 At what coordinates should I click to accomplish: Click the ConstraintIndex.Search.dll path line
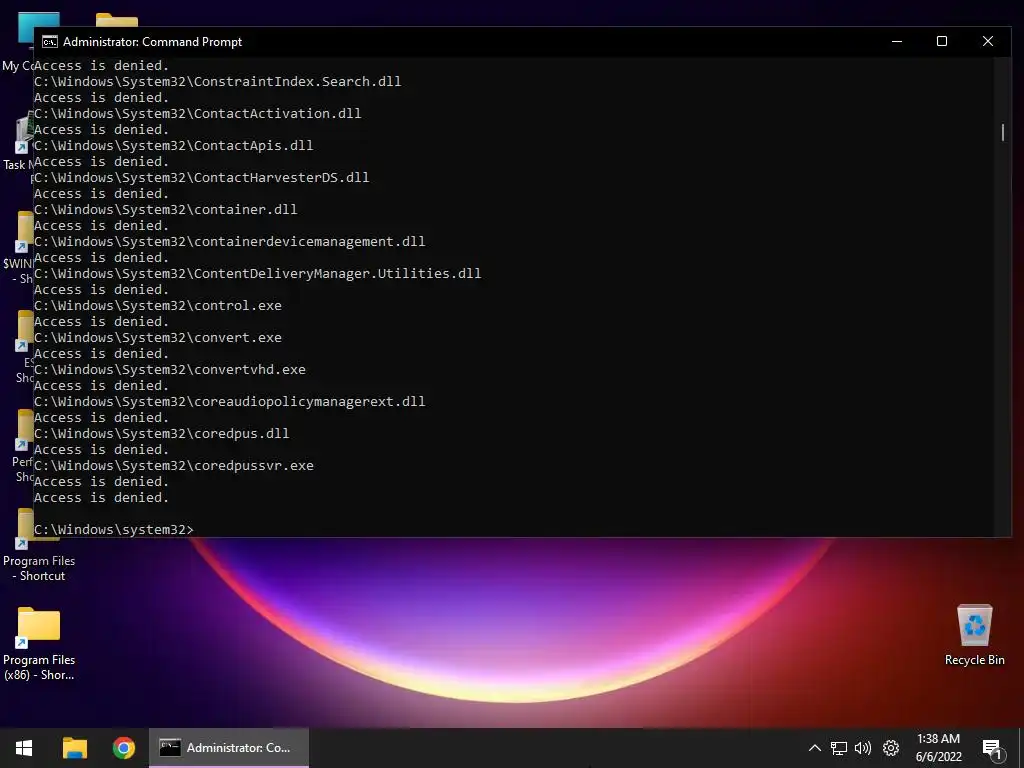tap(217, 82)
